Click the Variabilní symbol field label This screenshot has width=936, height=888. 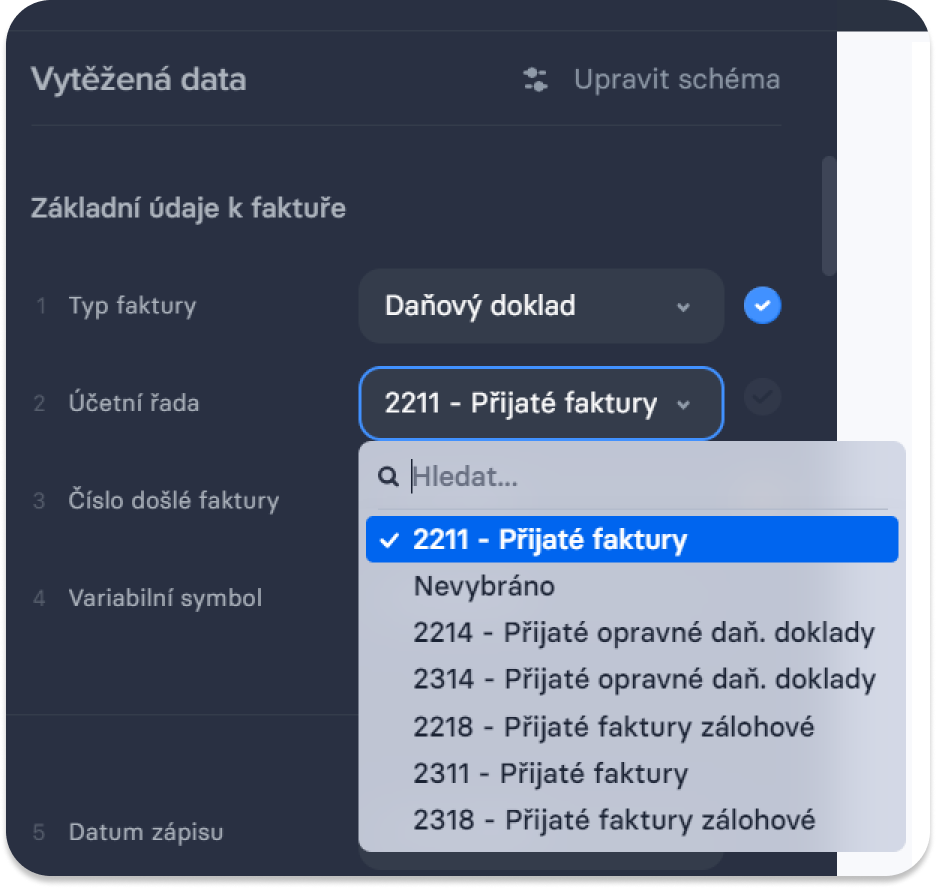[165, 598]
